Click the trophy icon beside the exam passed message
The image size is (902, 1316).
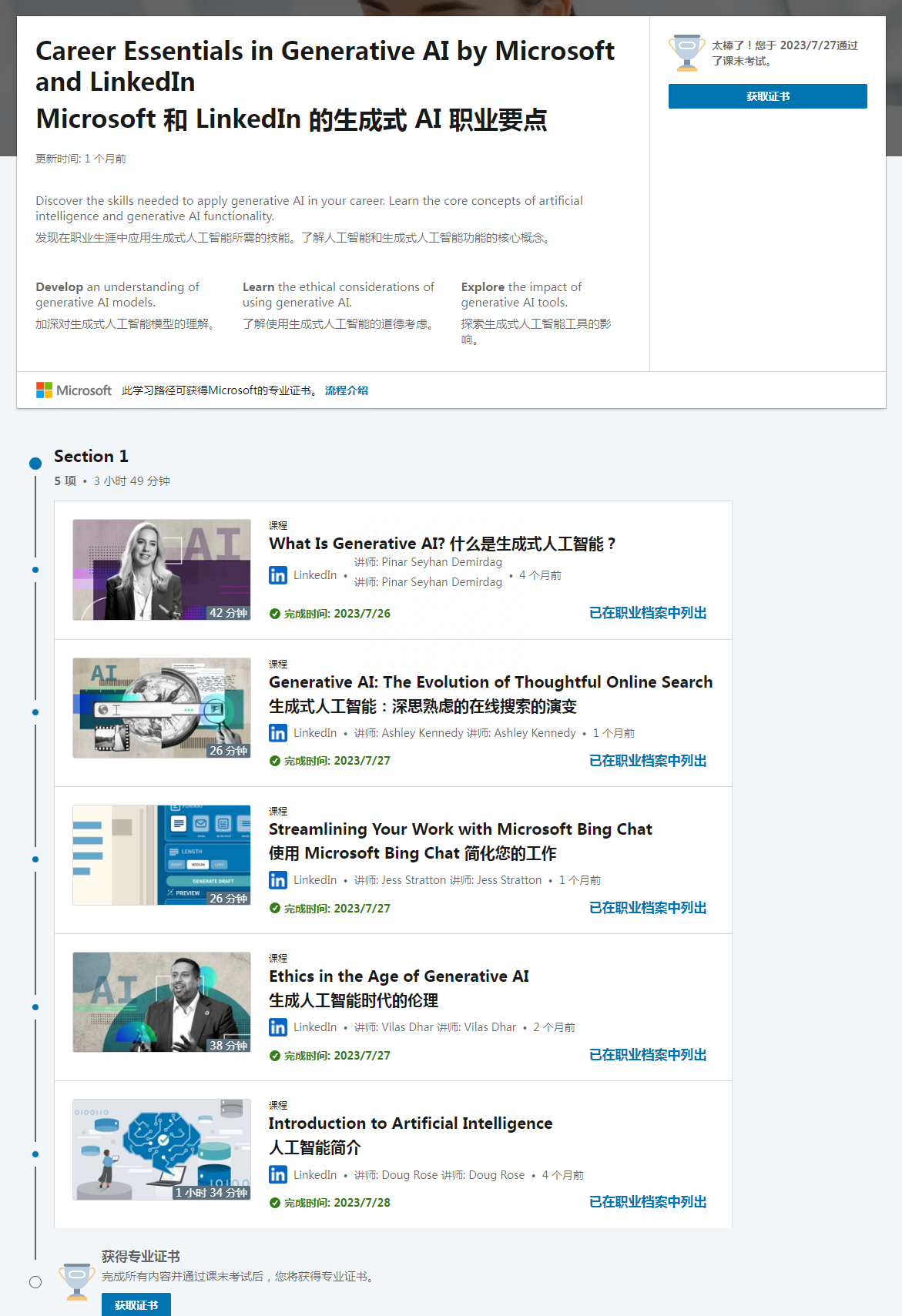click(x=686, y=52)
